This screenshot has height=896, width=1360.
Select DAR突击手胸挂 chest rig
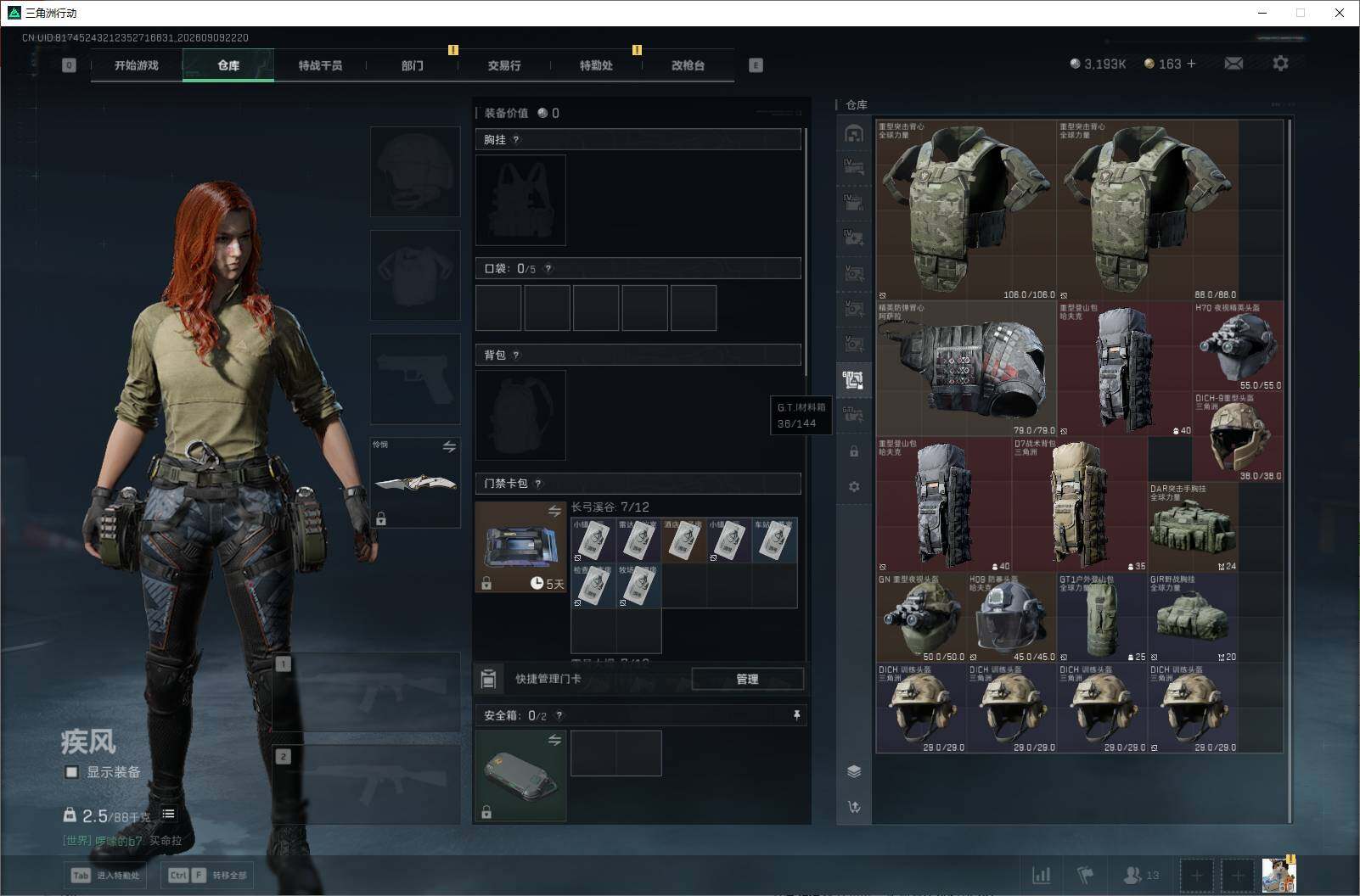[x=1193, y=527]
